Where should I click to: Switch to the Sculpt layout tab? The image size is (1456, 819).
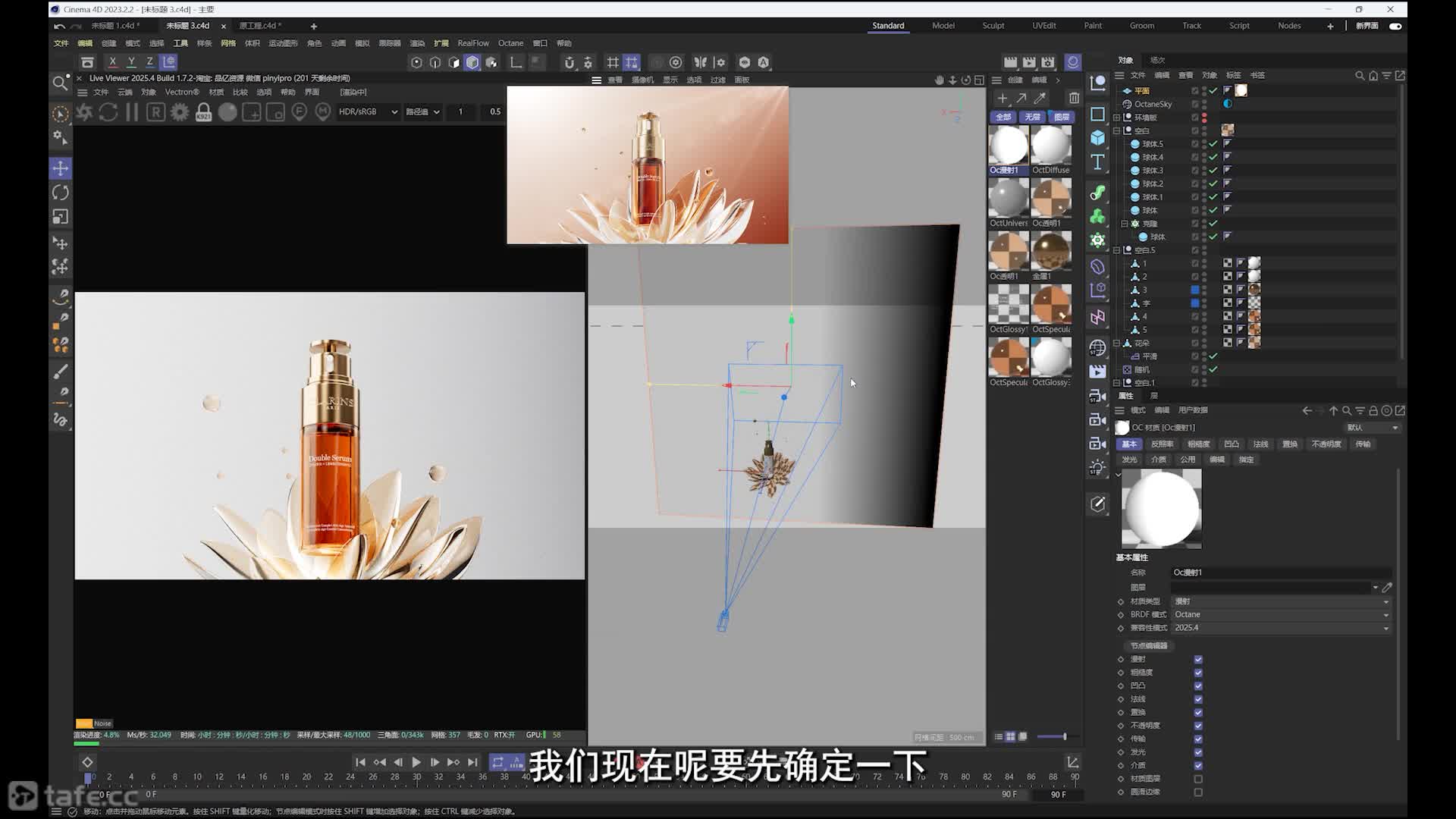[993, 26]
